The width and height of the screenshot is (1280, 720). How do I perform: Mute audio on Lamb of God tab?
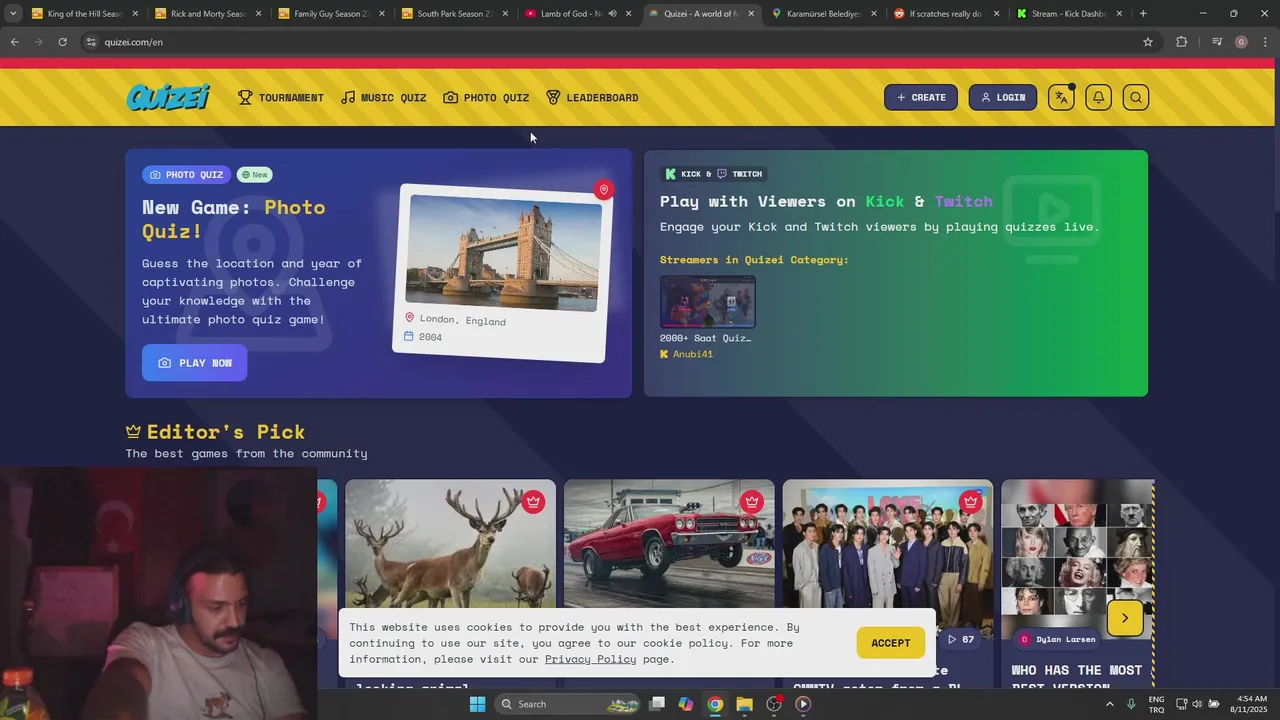click(612, 14)
